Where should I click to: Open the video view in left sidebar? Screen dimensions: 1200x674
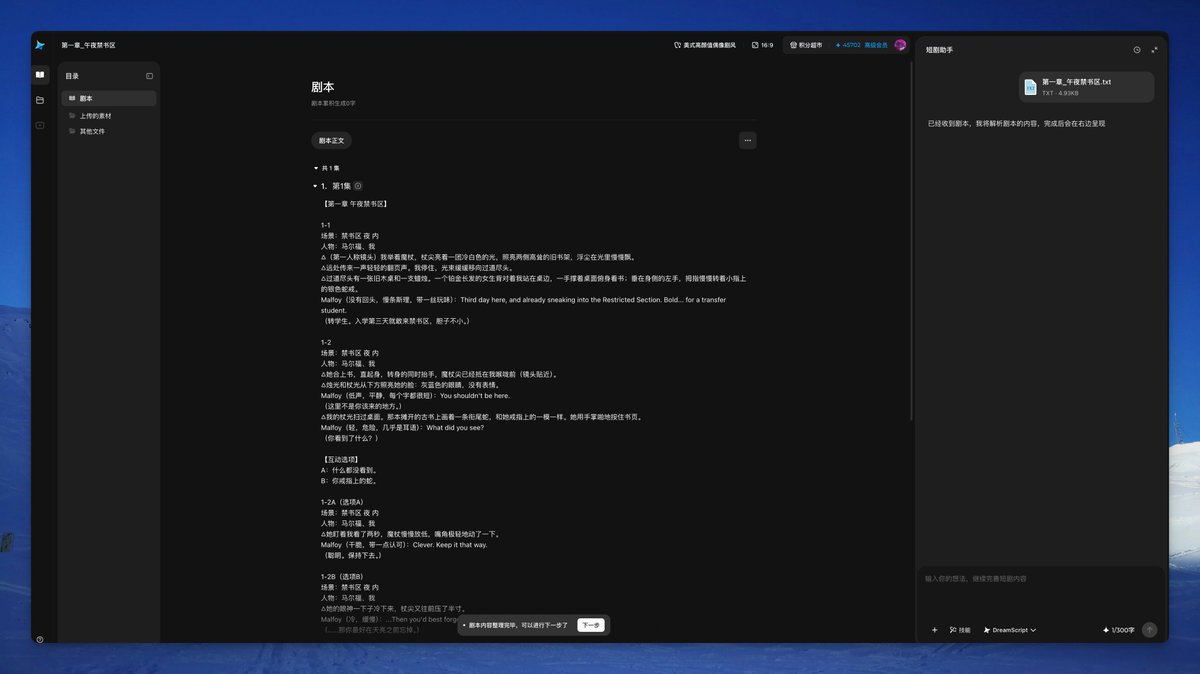(x=40, y=126)
